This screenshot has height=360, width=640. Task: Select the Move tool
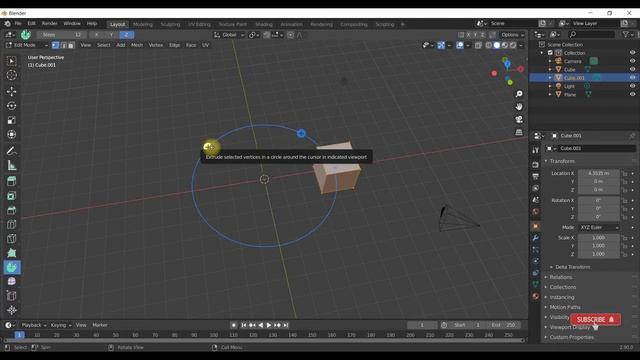click(11, 91)
